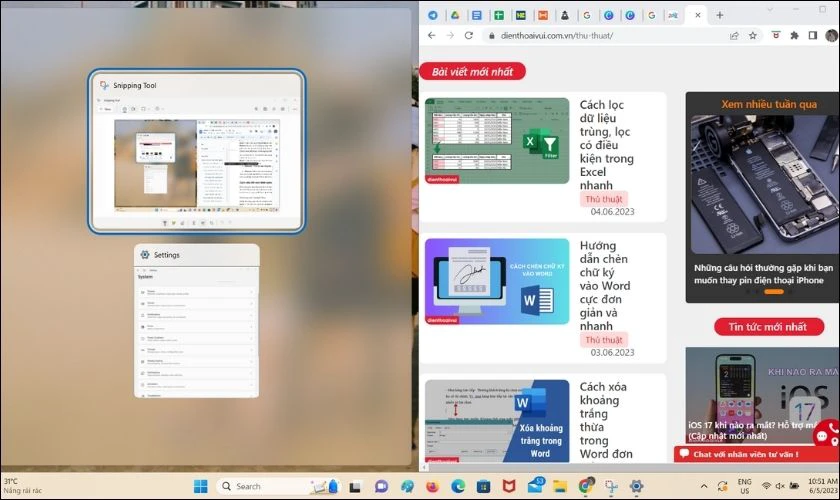Click the Tin tức mới nhất button
Screen dimensions: 840x500
coord(769,326)
